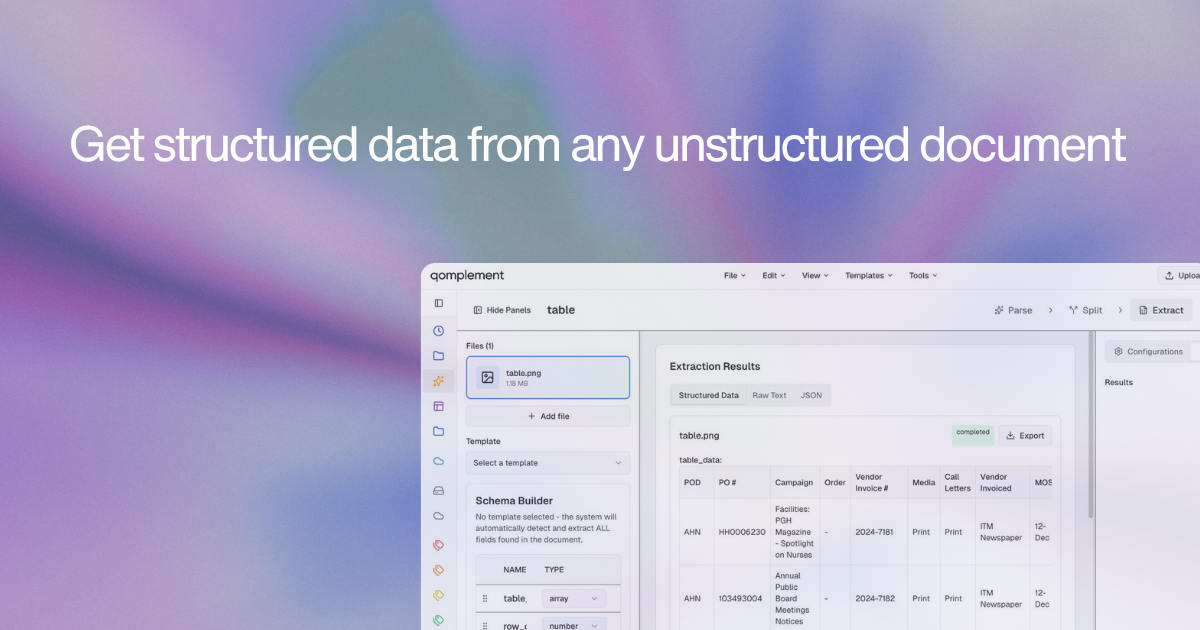Switch to the Raw Text tab
The image size is (1200, 630).
tap(769, 395)
